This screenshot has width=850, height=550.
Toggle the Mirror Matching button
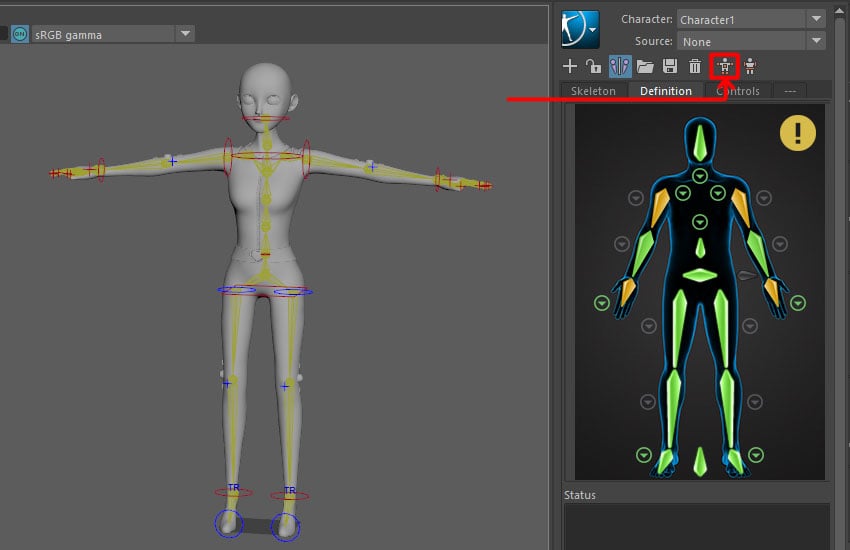[620, 67]
